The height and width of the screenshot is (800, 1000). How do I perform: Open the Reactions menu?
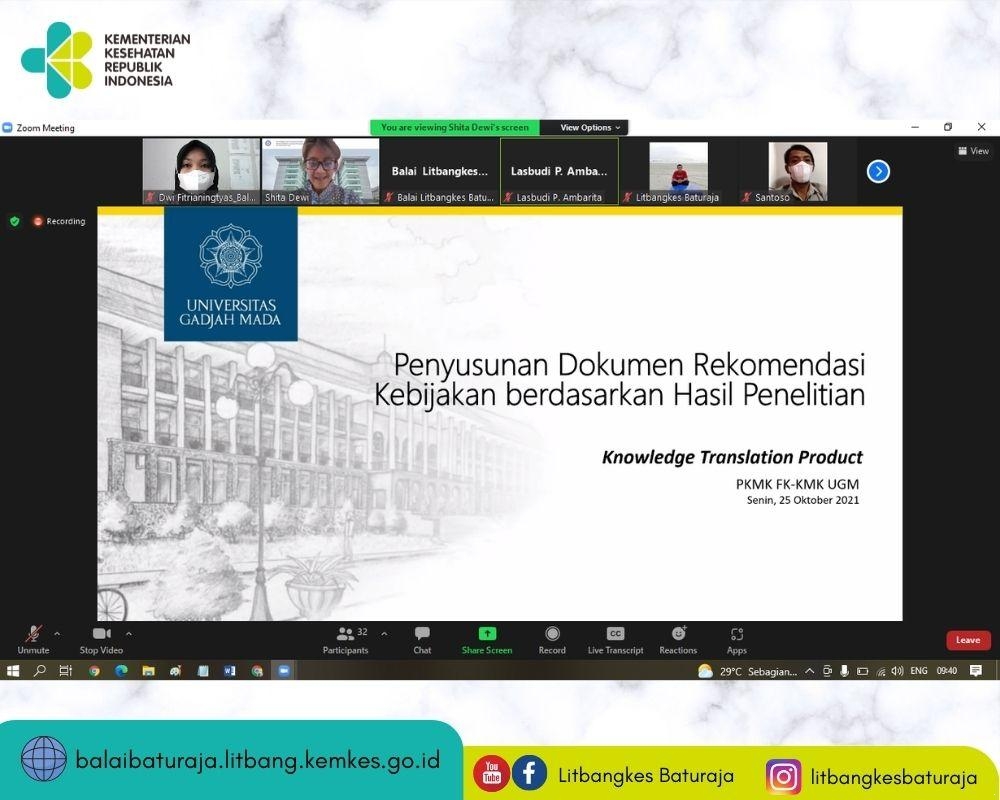[x=678, y=636]
